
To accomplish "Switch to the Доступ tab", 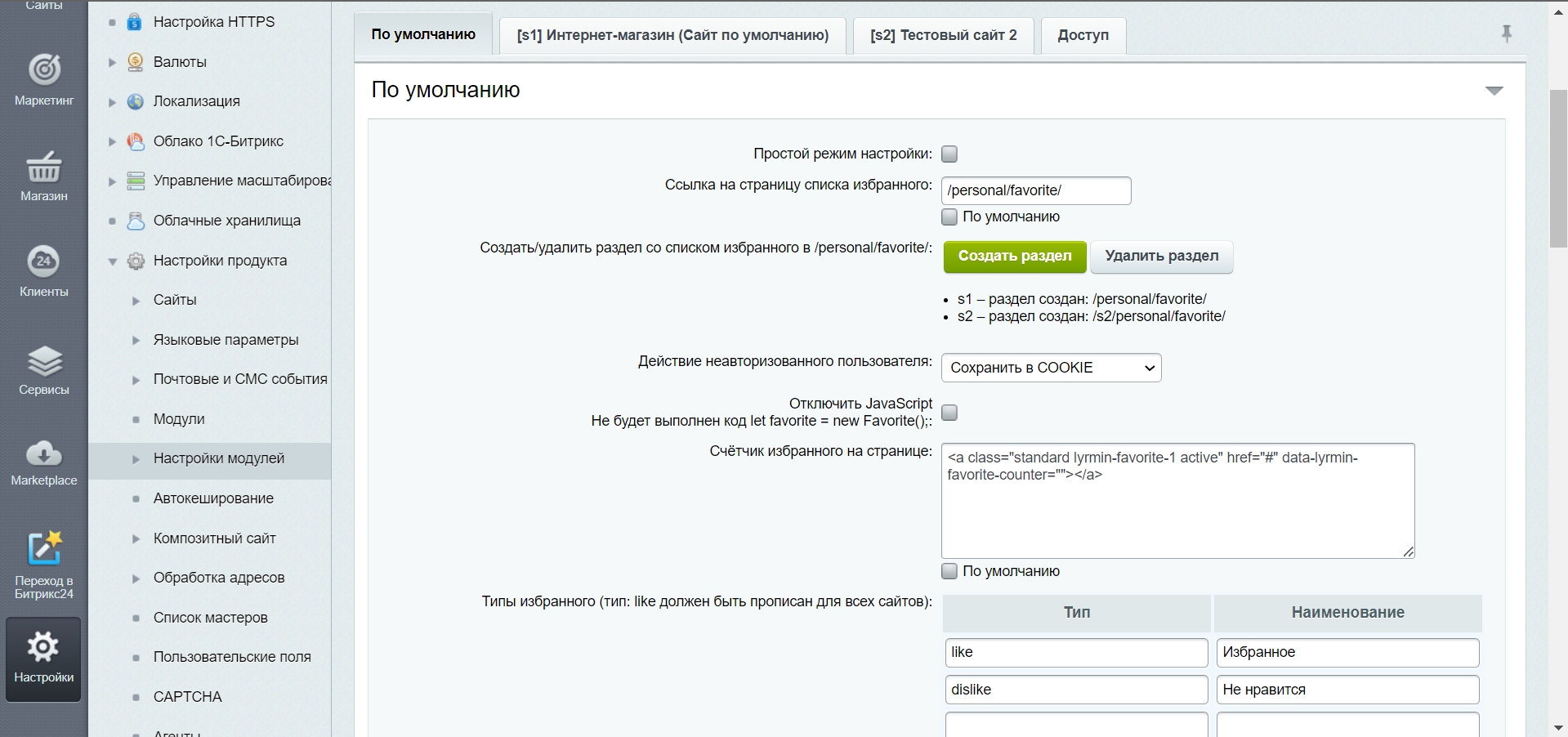I will 1083,35.
